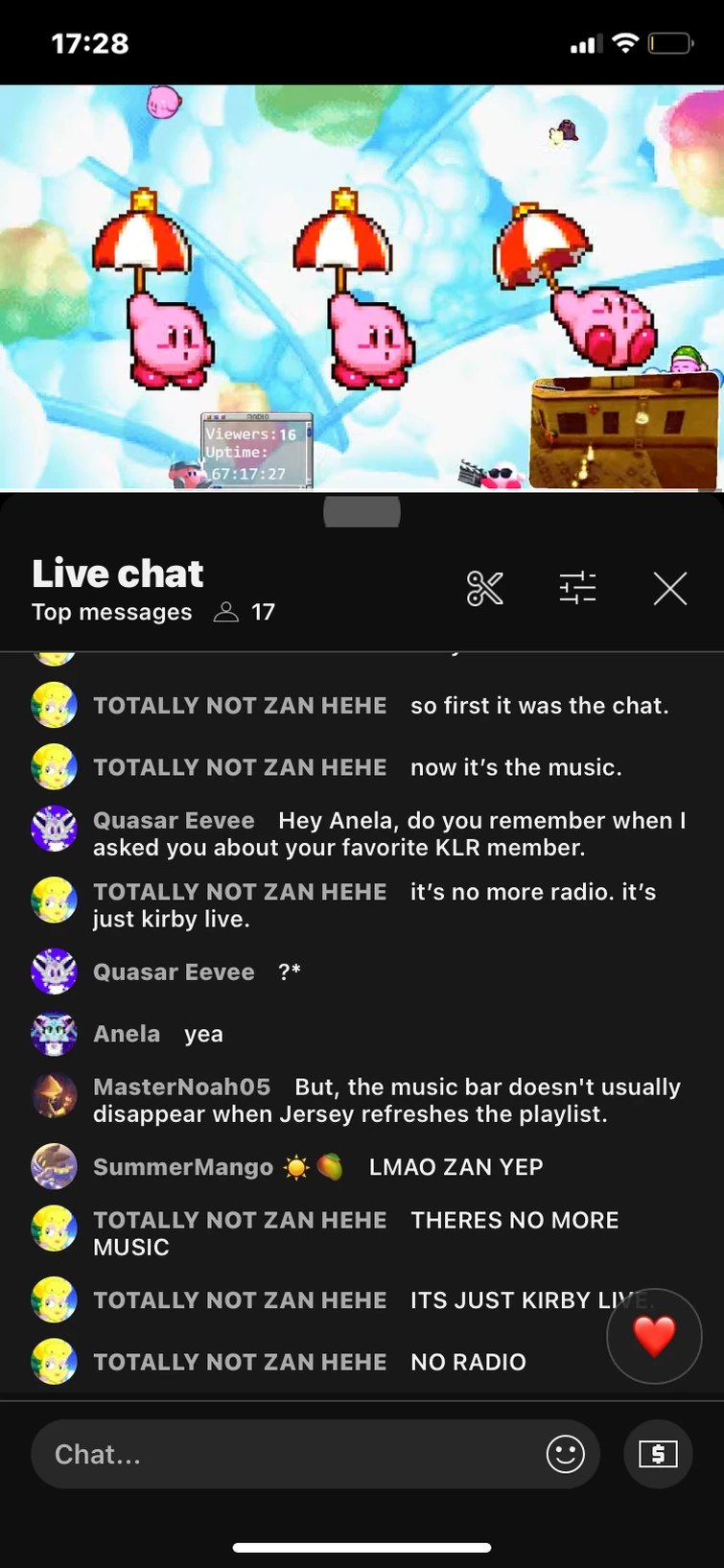Expand the Top messages chat mode selector

pos(111,612)
